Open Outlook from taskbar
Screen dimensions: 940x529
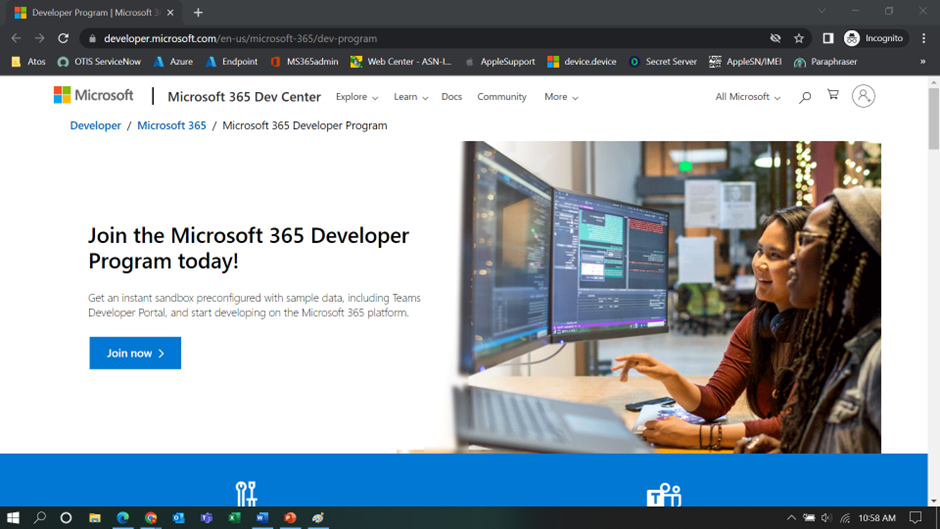(179, 518)
